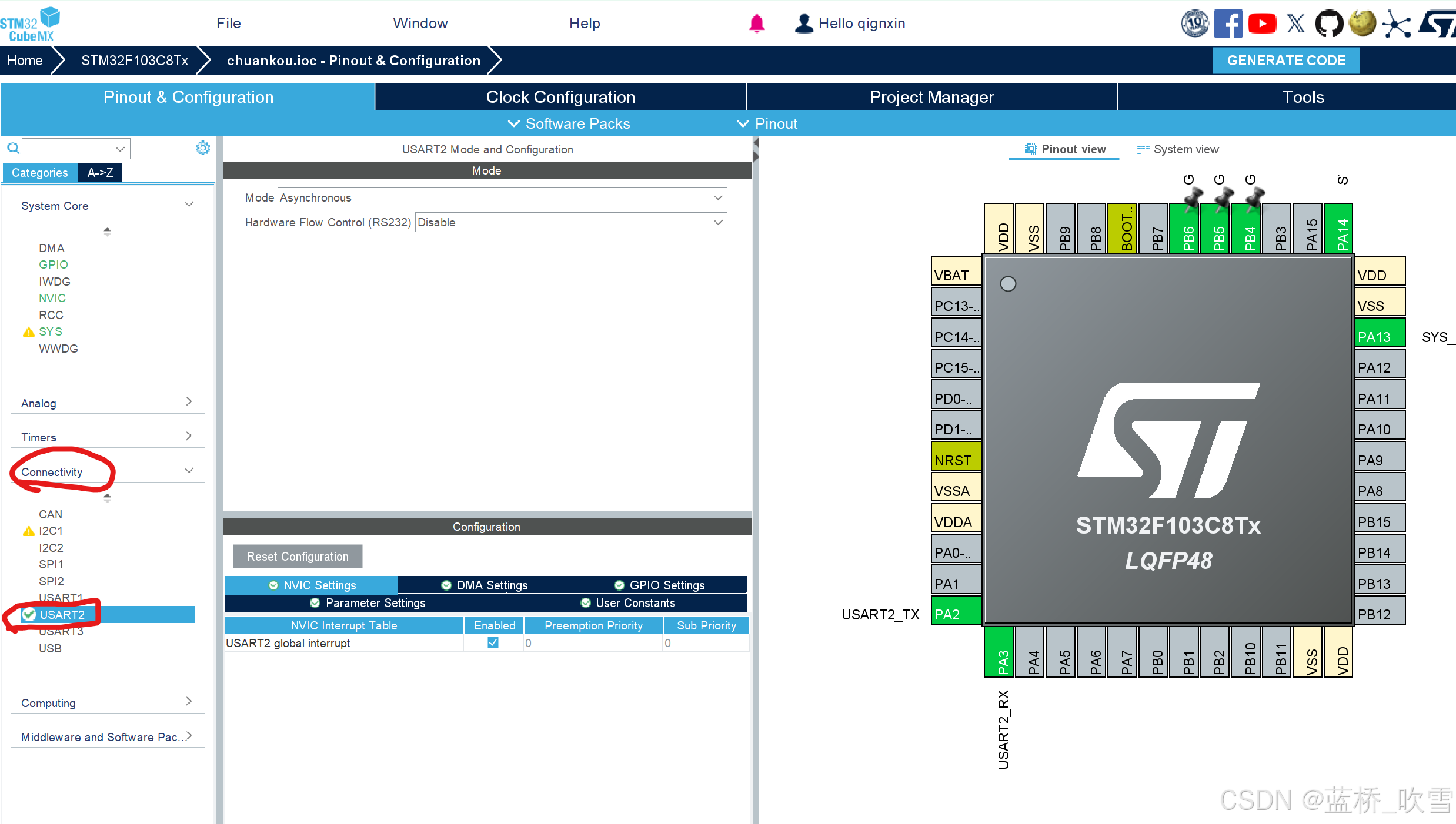The image size is (1456, 824).
Task: Click the ST logo icon top right
Action: (x=1437, y=24)
